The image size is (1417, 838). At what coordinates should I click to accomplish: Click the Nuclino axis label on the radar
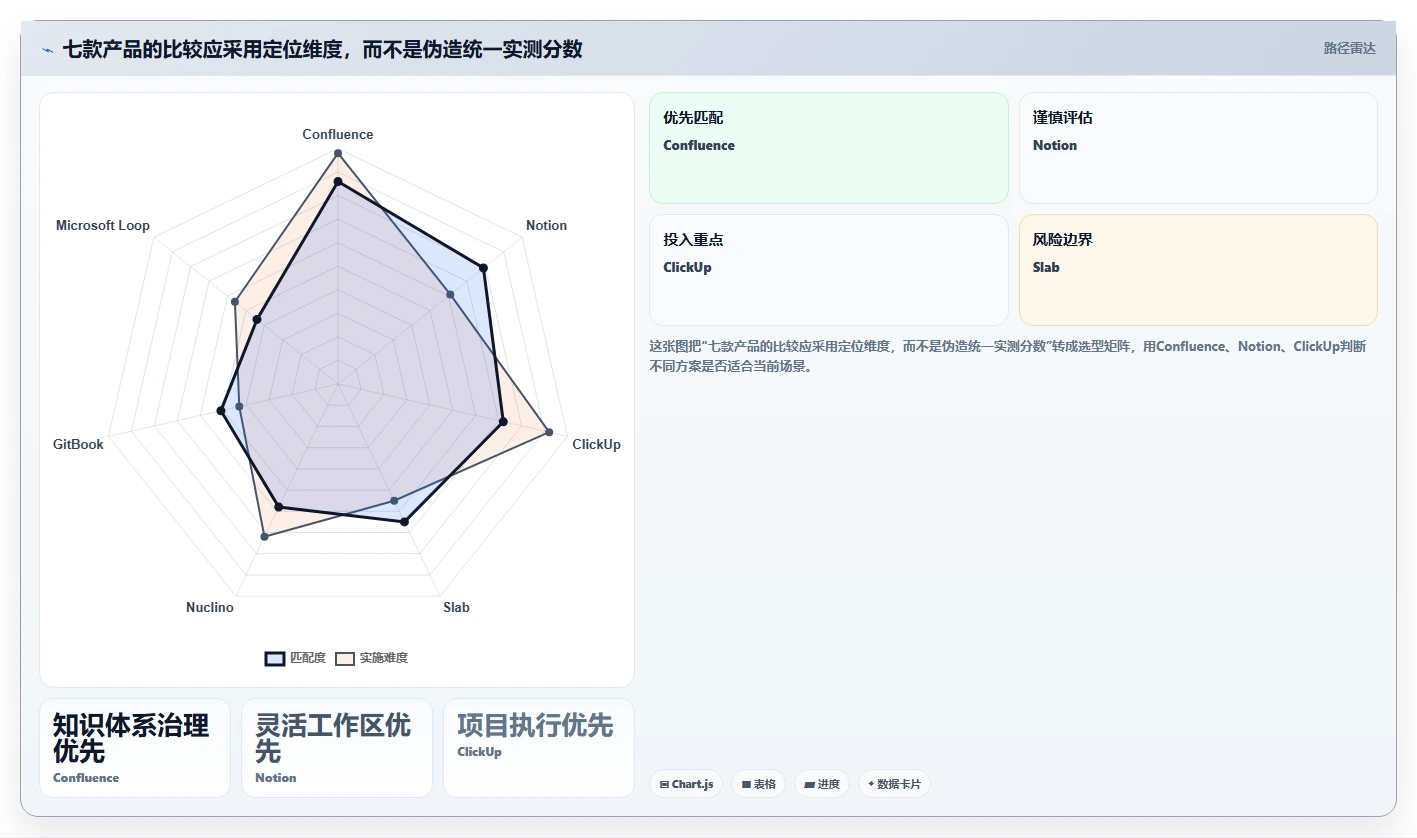click(x=210, y=607)
